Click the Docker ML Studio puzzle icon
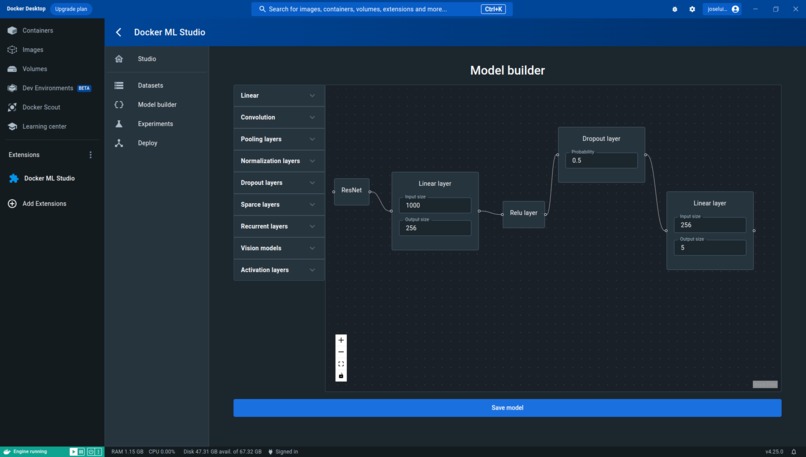 [x=14, y=178]
